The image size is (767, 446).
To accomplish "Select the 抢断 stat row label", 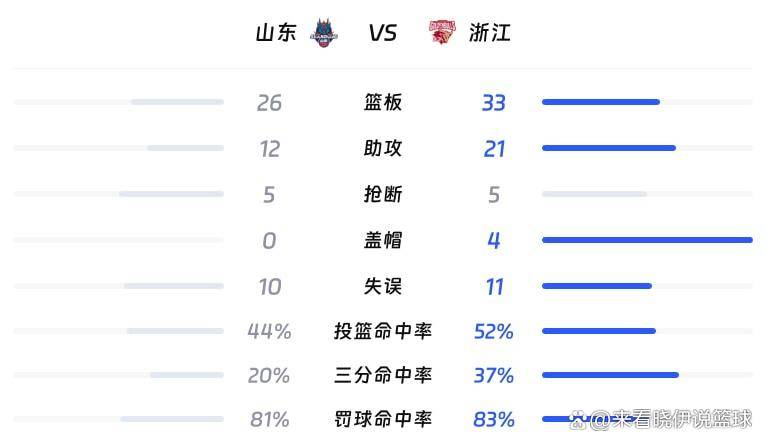I will point(383,194).
